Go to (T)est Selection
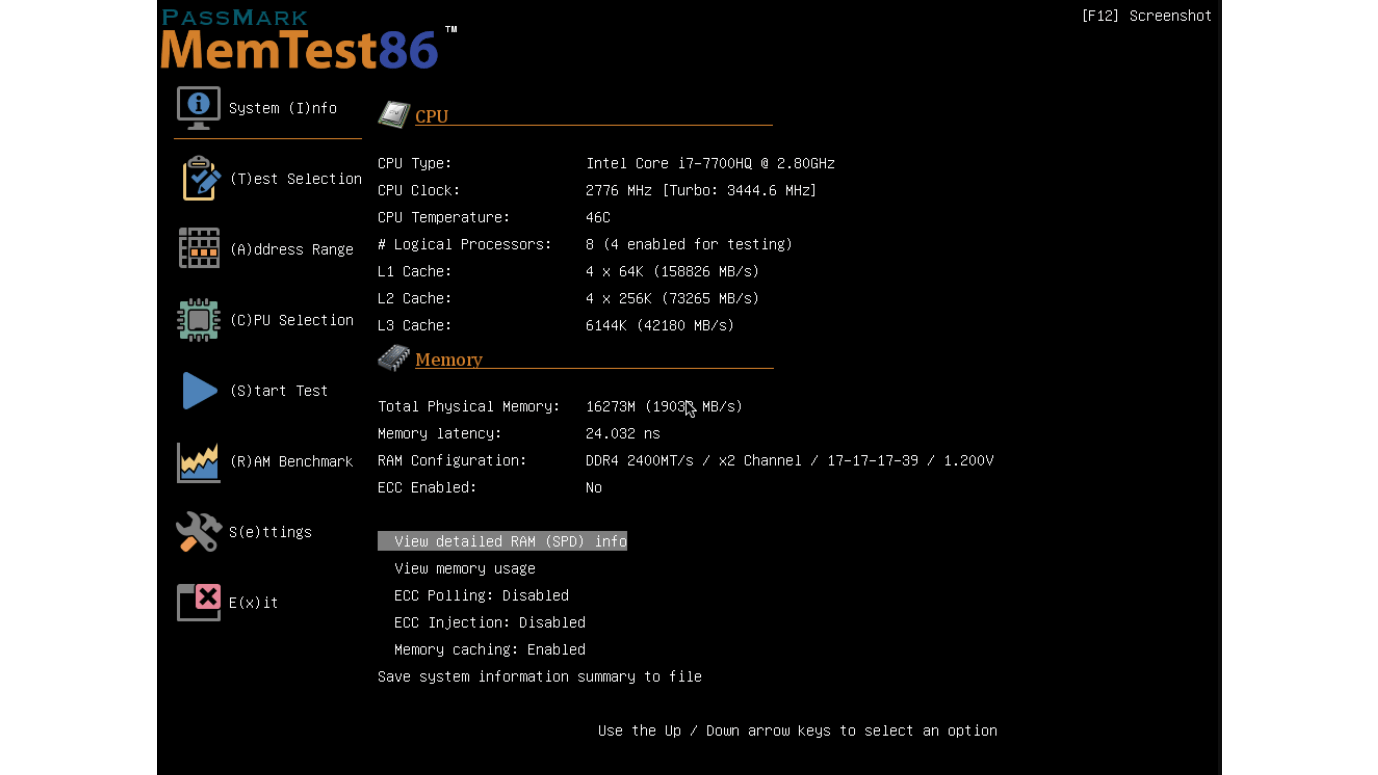The width and height of the screenshot is (1378, 775). pos(296,179)
